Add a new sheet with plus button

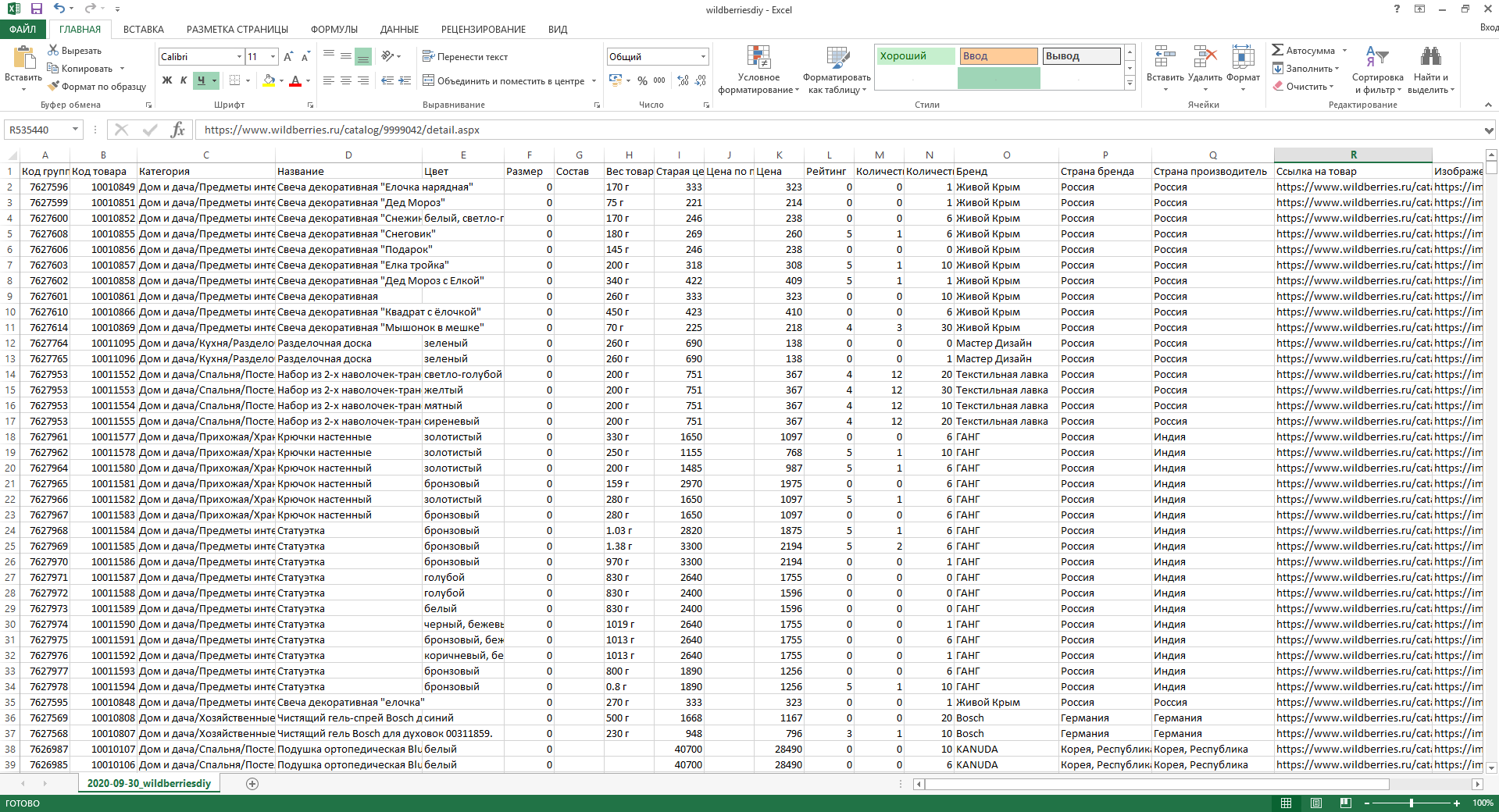click(x=252, y=783)
